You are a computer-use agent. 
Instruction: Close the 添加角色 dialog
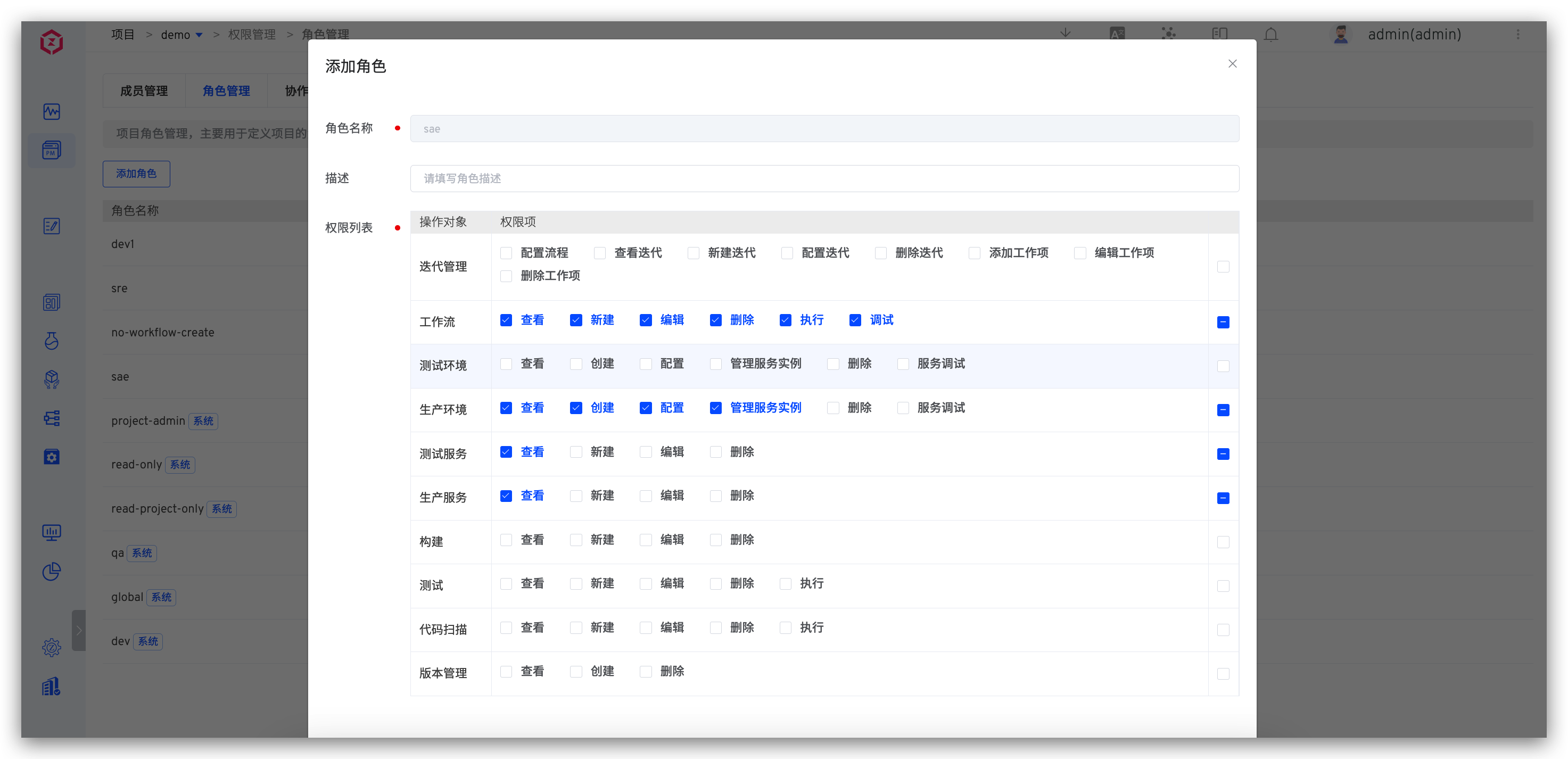1233,63
